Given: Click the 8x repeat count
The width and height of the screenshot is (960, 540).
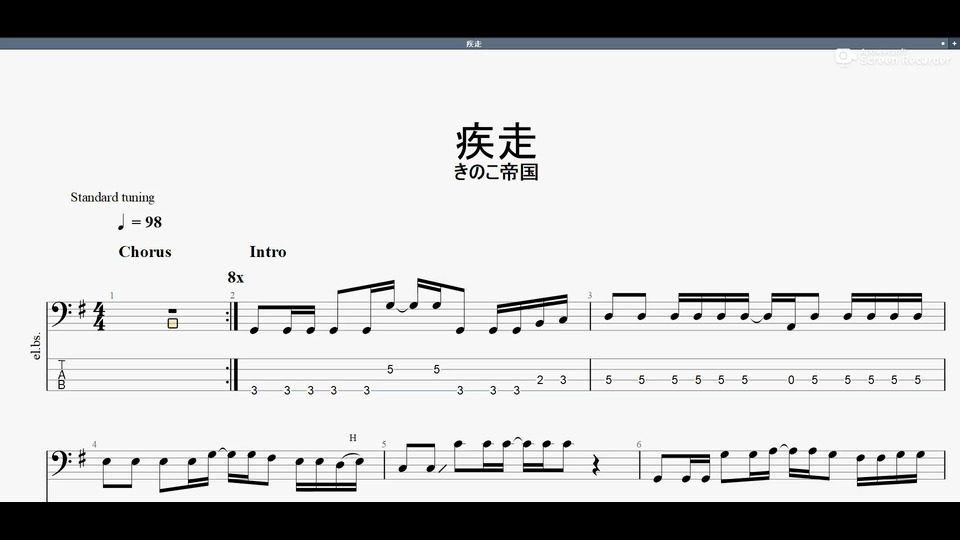Looking at the screenshot, I should click(236, 277).
